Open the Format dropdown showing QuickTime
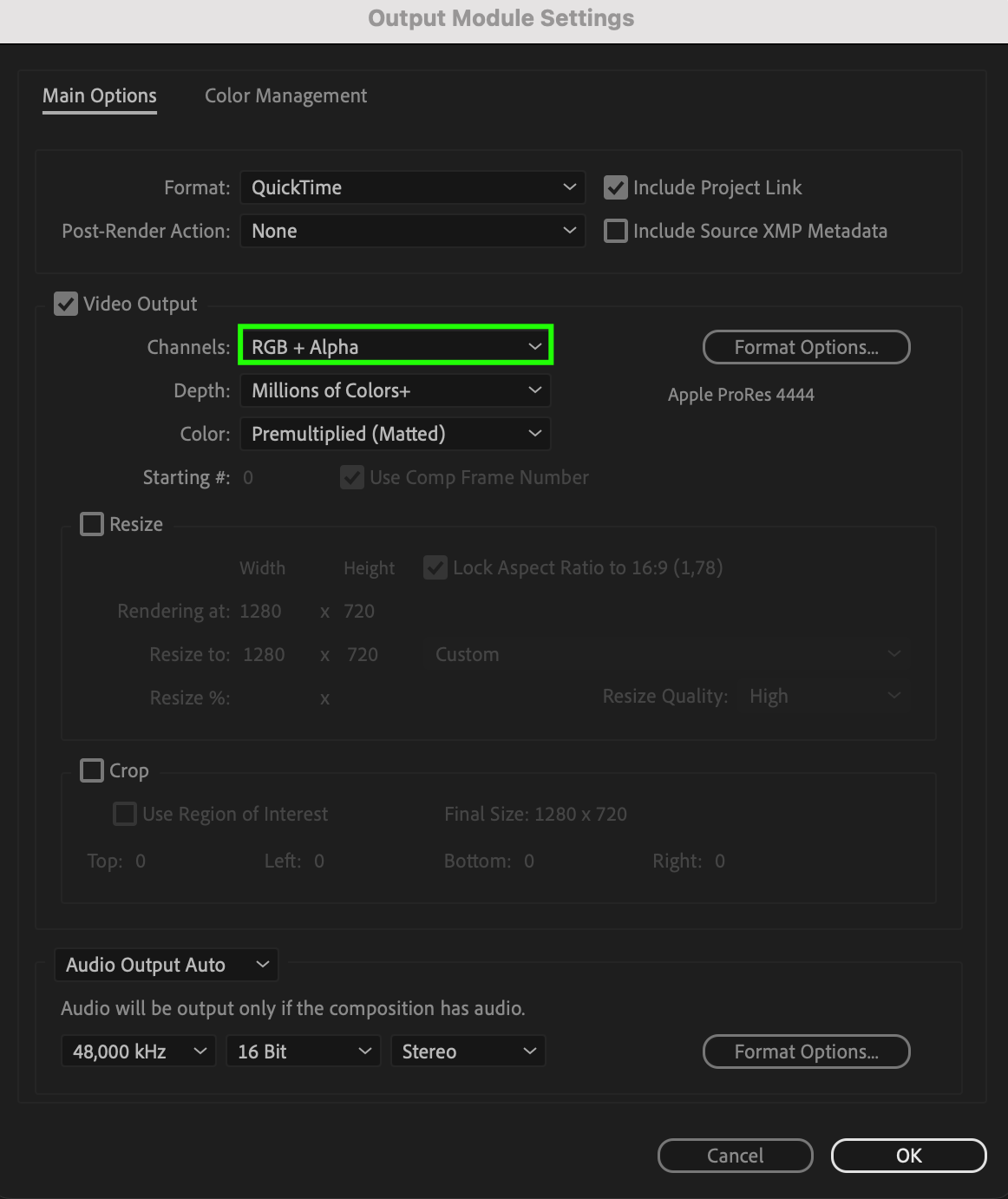This screenshot has width=1008, height=1199. pos(412,187)
